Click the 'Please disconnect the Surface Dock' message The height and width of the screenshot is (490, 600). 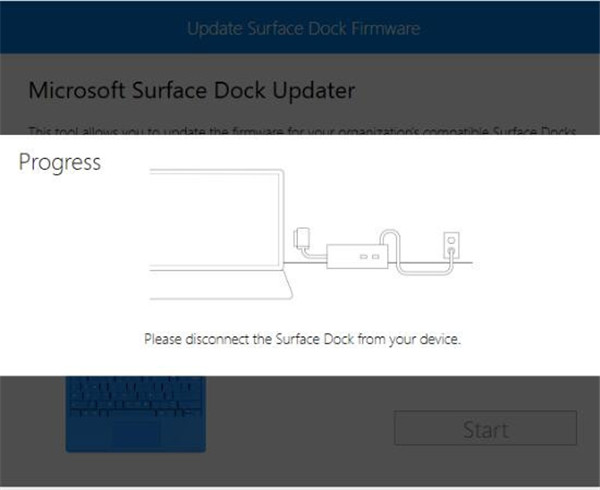pos(302,339)
